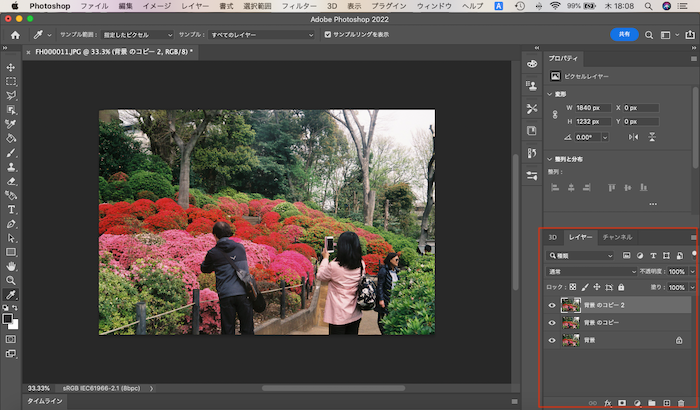700x410 pixels.
Task: Select the Clone Stamp tool
Action: [11, 167]
